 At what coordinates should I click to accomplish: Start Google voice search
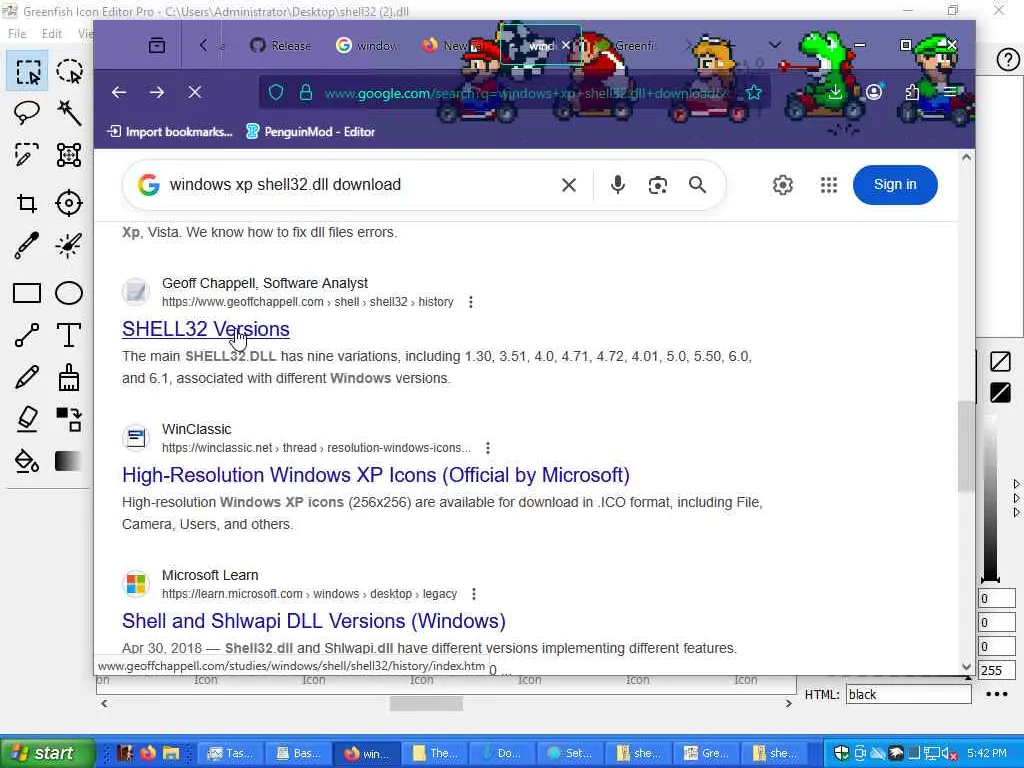coord(617,185)
